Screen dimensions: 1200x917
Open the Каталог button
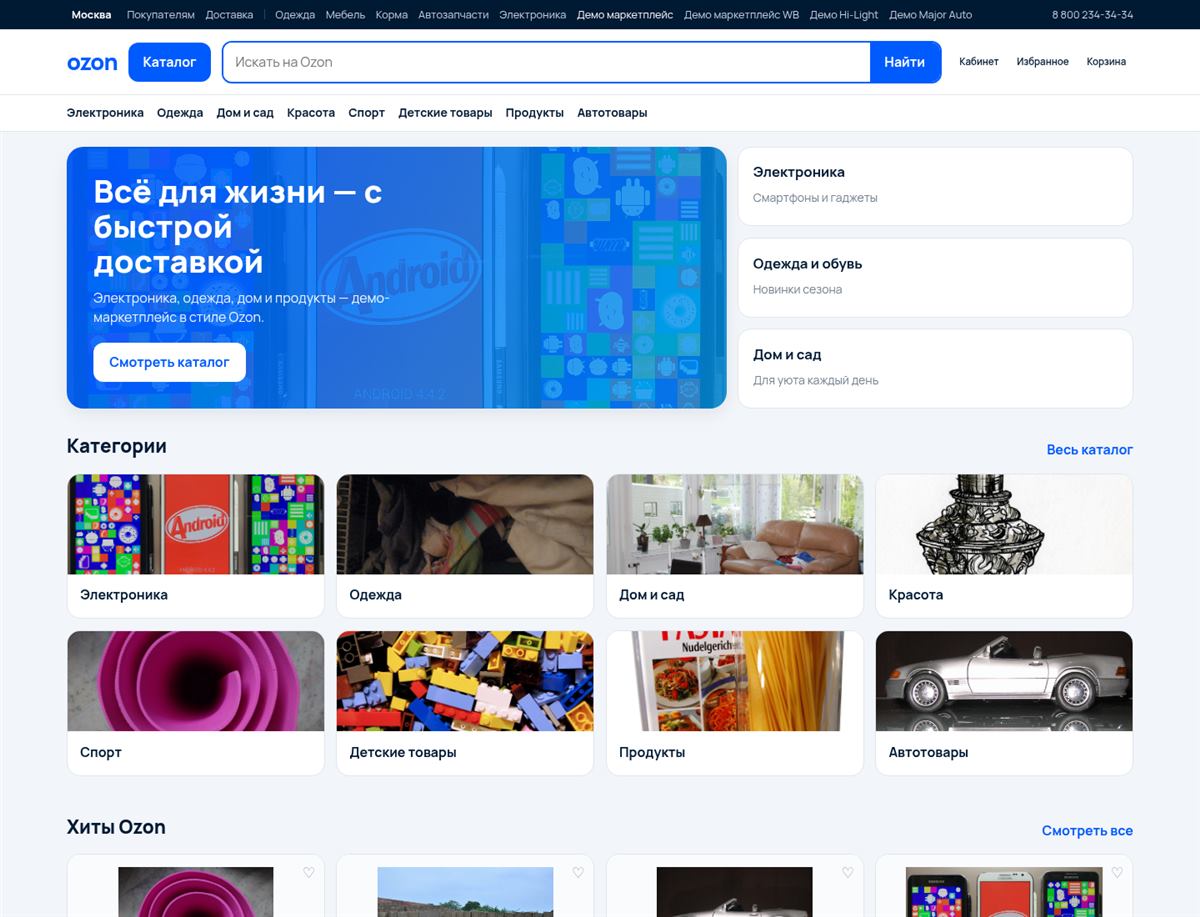(x=169, y=62)
